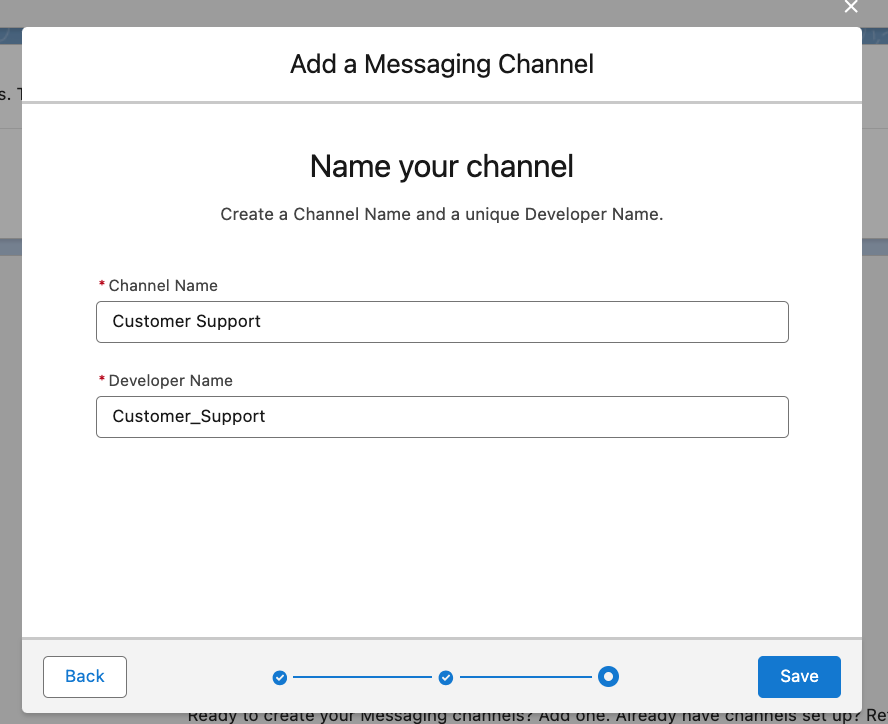Click the 'Channel Name' field label
Screen dimensions: 888x724
click(x=161, y=285)
